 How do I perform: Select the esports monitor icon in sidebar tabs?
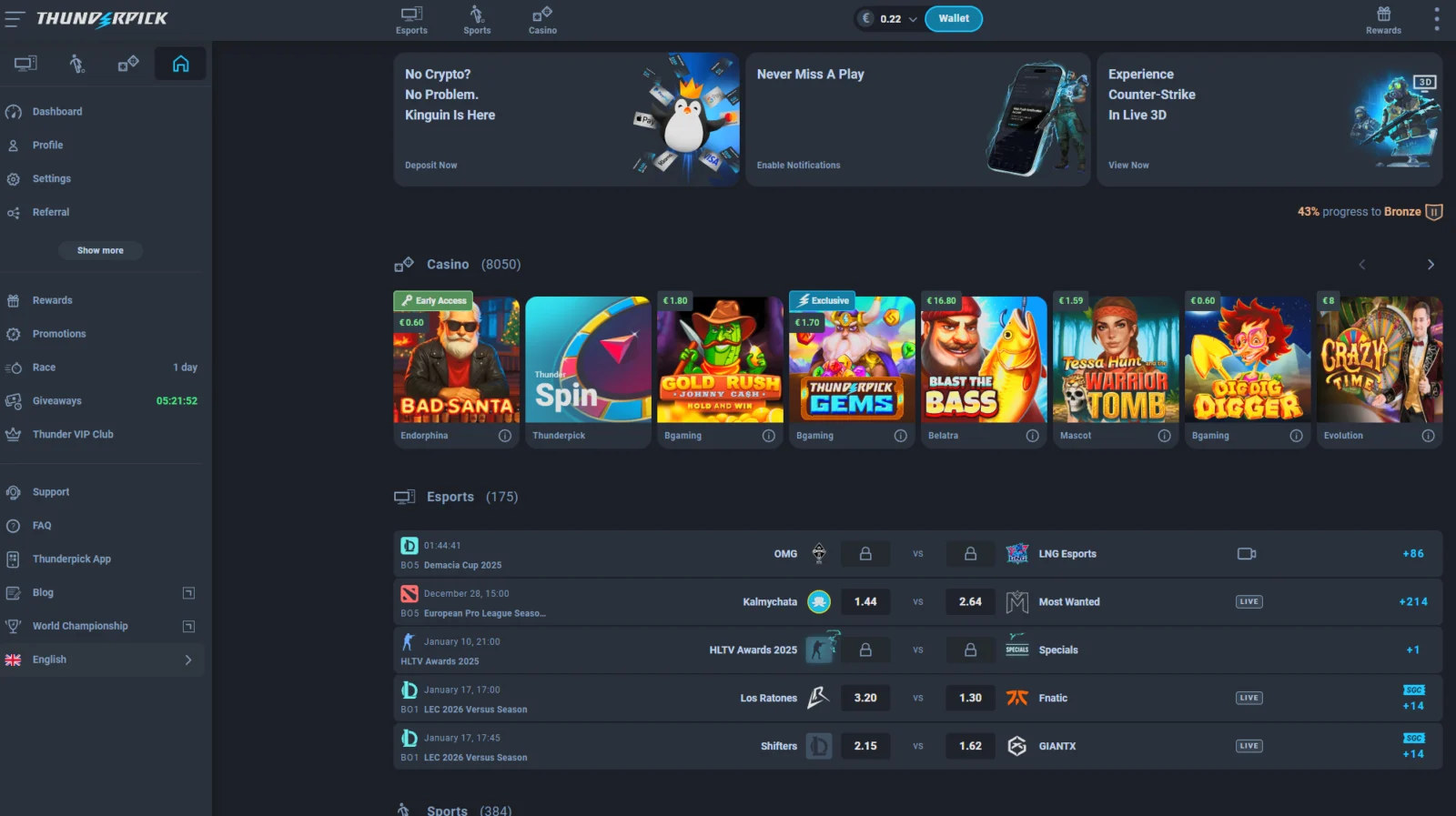pyautogui.click(x=25, y=64)
